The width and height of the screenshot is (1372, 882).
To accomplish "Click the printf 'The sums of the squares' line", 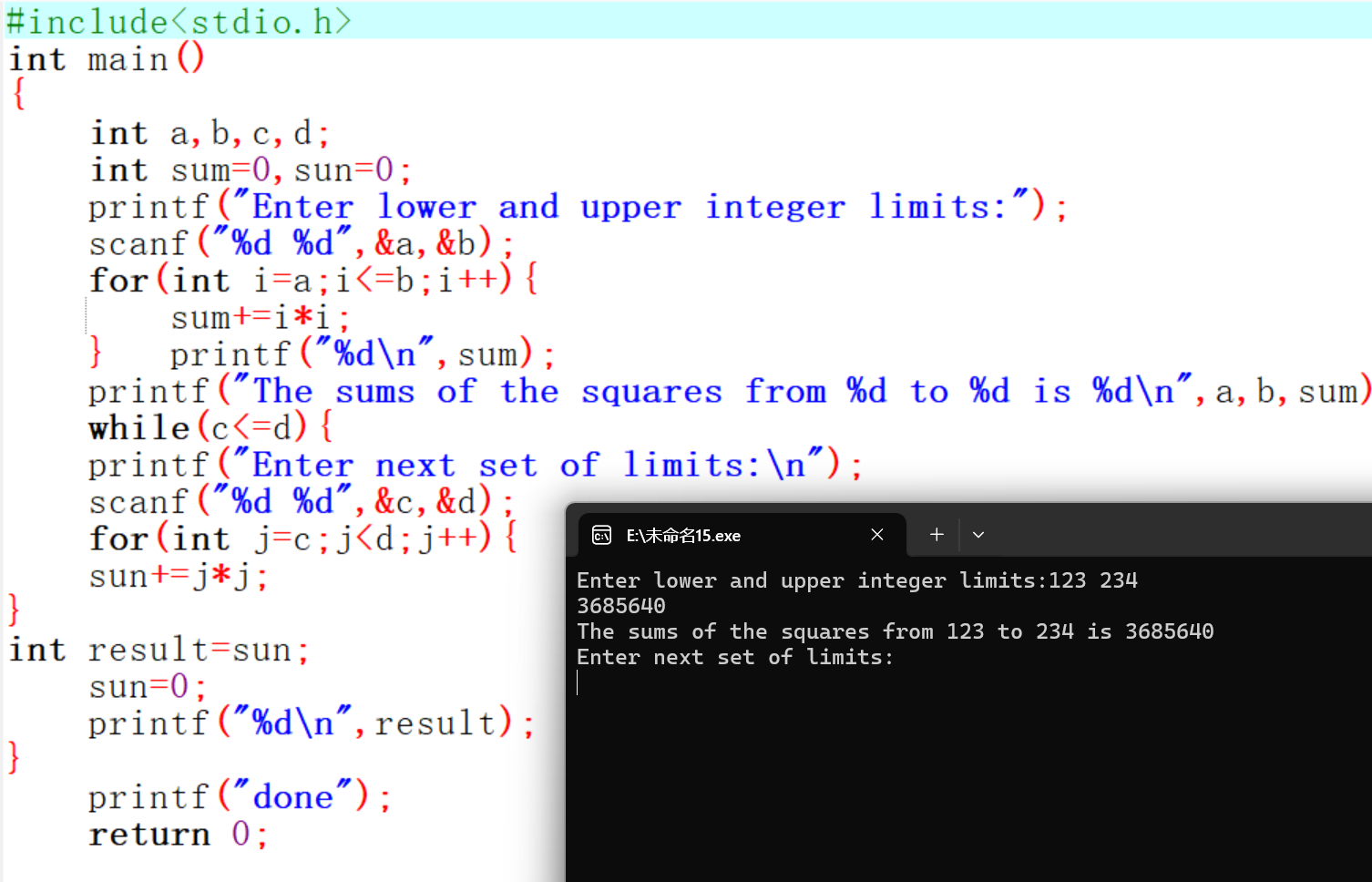I will tap(730, 392).
